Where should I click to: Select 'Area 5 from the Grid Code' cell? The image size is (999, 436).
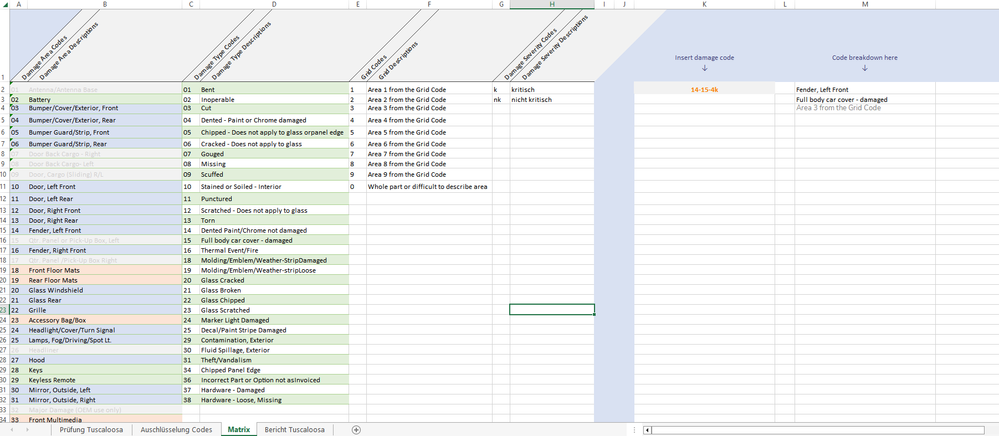click(x=429, y=133)
